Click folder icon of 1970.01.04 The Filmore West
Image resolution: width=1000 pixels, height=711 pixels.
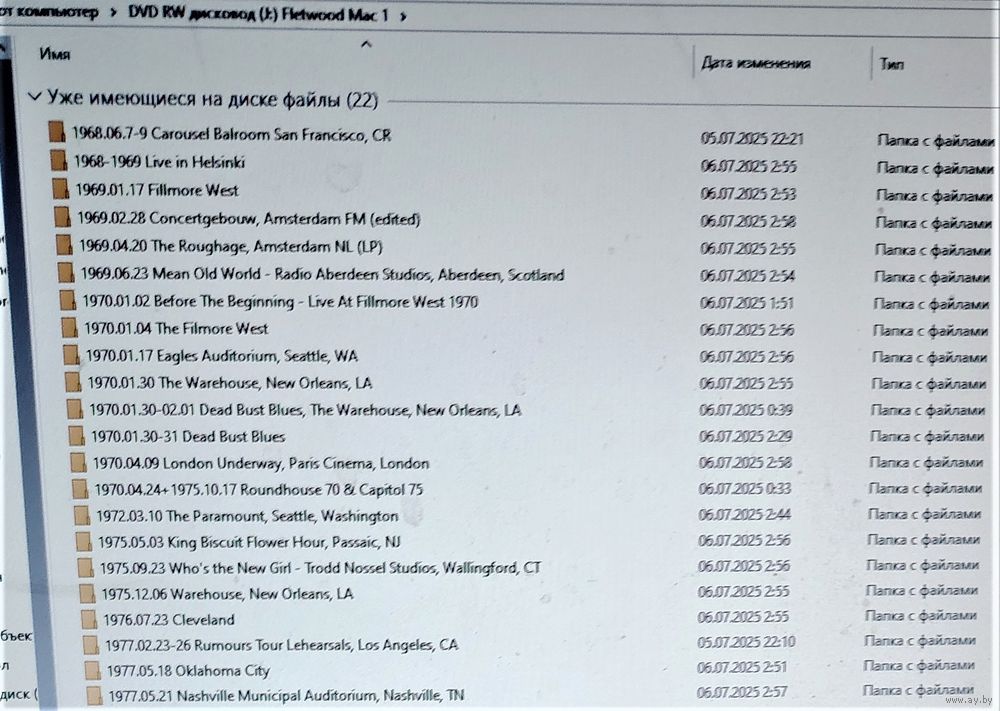coord(69,328)
